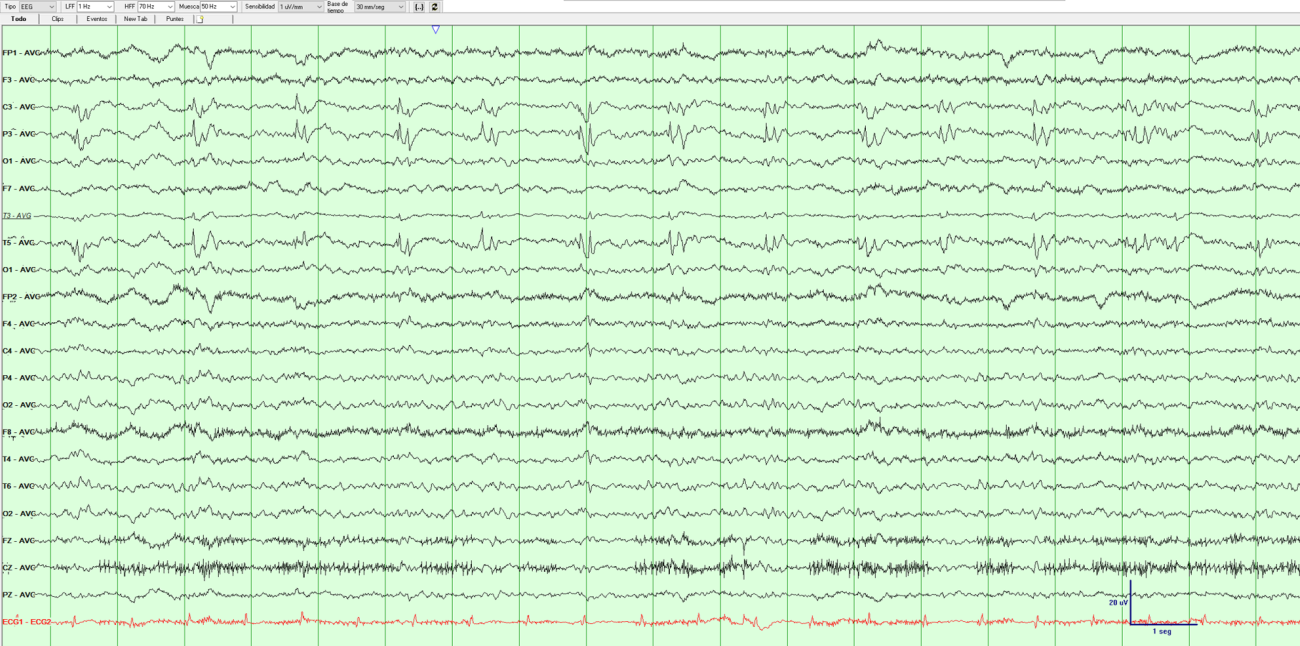Open the Tipo EEG dropdown
The image size is (1300, 646).
coord(50,6)
